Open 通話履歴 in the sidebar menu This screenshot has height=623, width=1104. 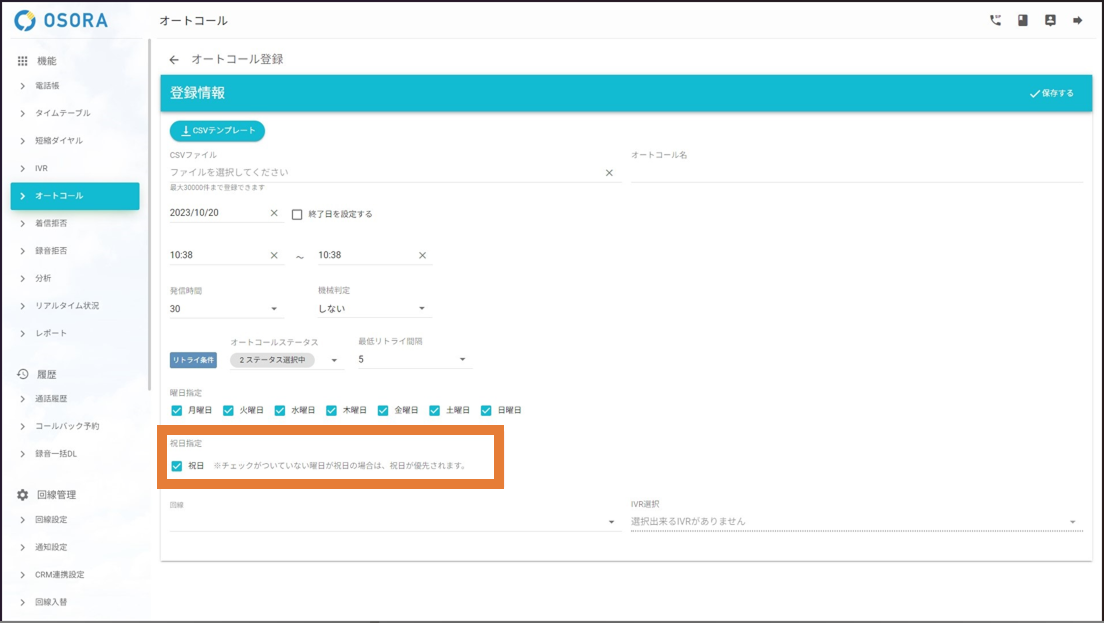51,399
